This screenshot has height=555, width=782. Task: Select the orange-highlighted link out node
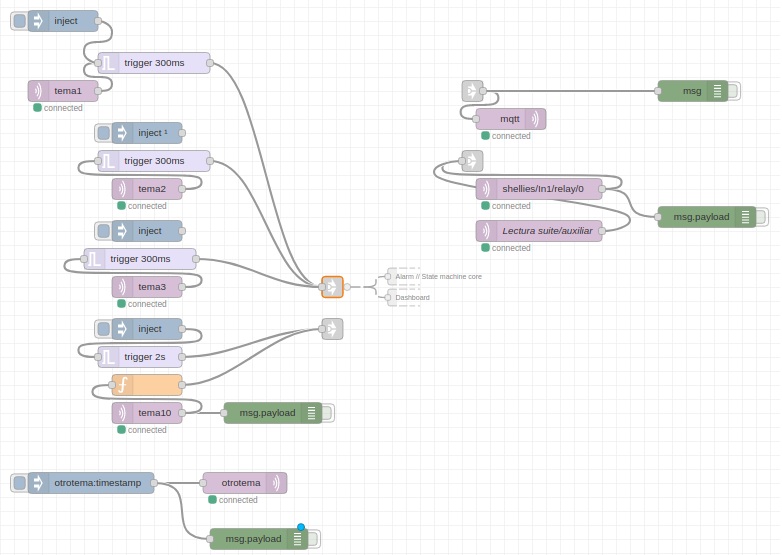coord(332,287)
